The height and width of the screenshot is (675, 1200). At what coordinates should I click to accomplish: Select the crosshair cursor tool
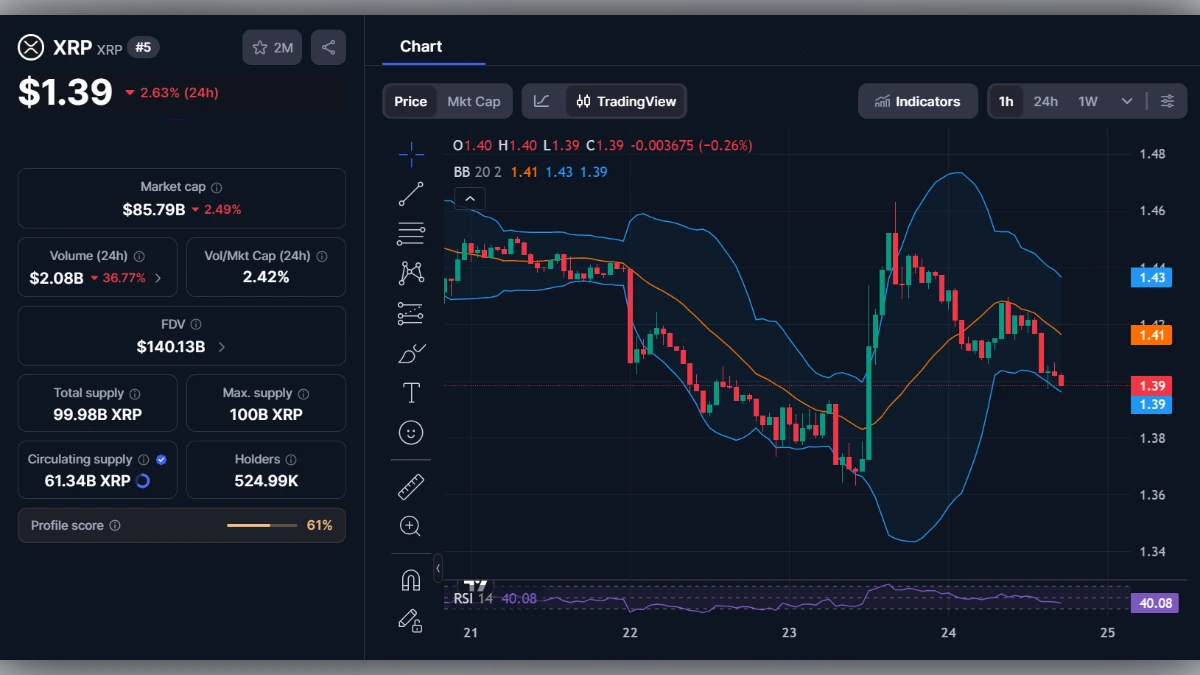pos(410,154)
